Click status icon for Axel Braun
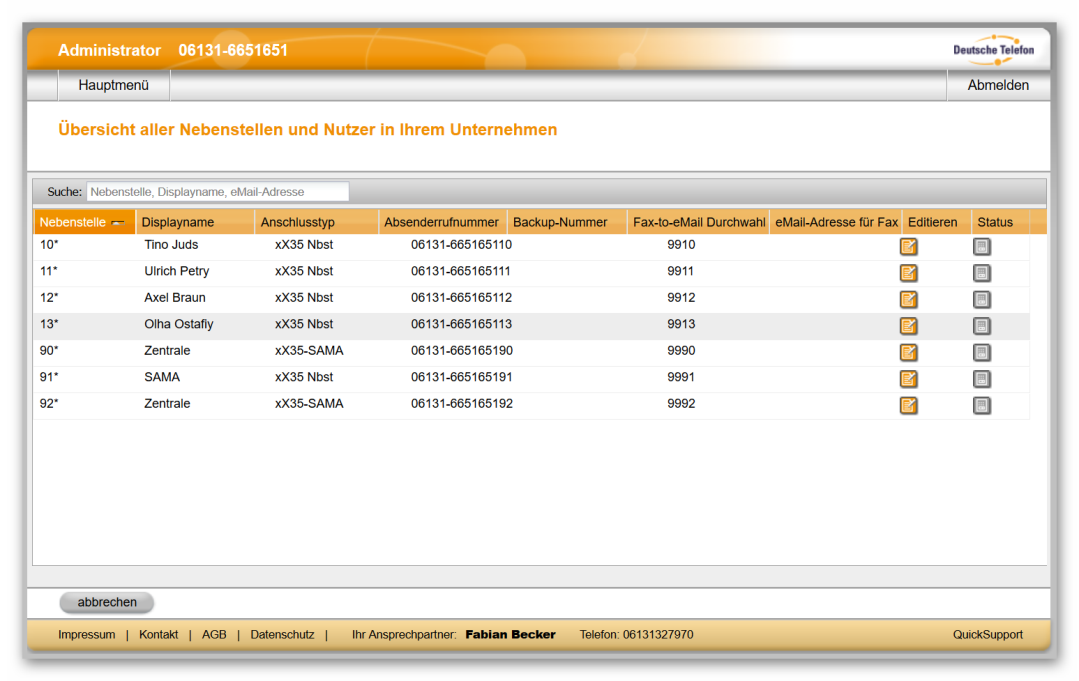This screenshot has height=681, width=1079. point(981,299)
